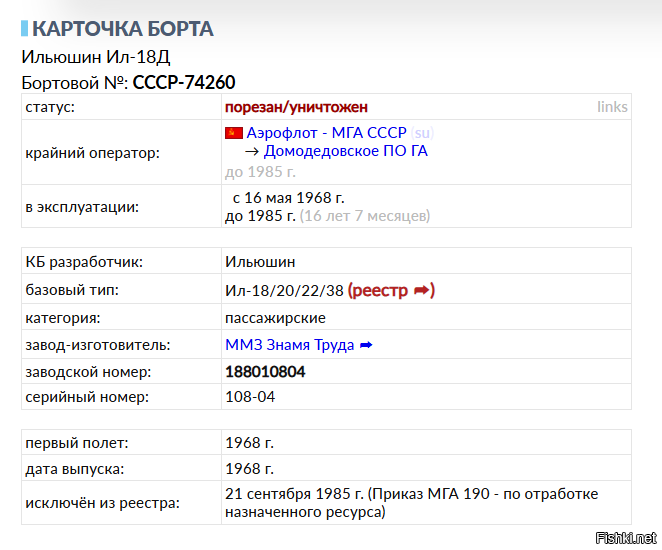Image resolution: width=662 pixels, height=550 pixels.
Task: Select the base type Ил-18/20/22/38
Action: click(x=284, y=290)
